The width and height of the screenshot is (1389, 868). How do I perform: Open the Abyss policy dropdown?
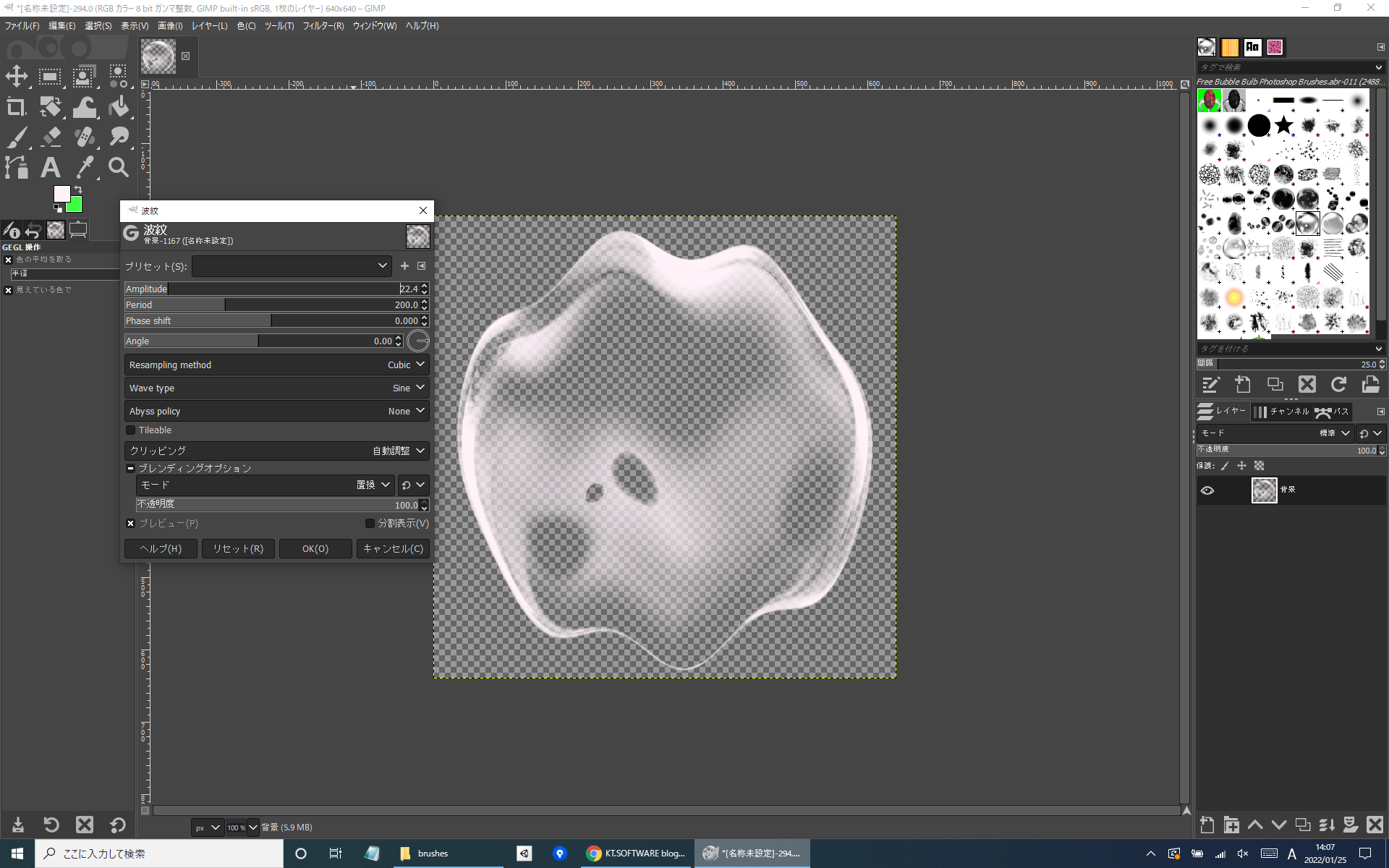[x=277, y=412]
